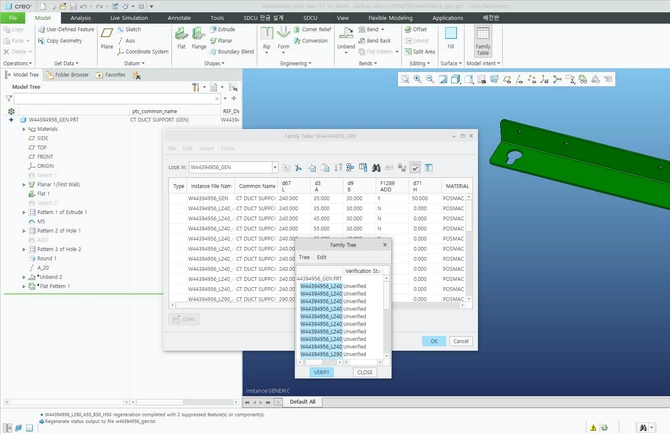Switch to the Annotate ribbon tab
Viewport: 670px width, 434px height.
tap(179, 18)
